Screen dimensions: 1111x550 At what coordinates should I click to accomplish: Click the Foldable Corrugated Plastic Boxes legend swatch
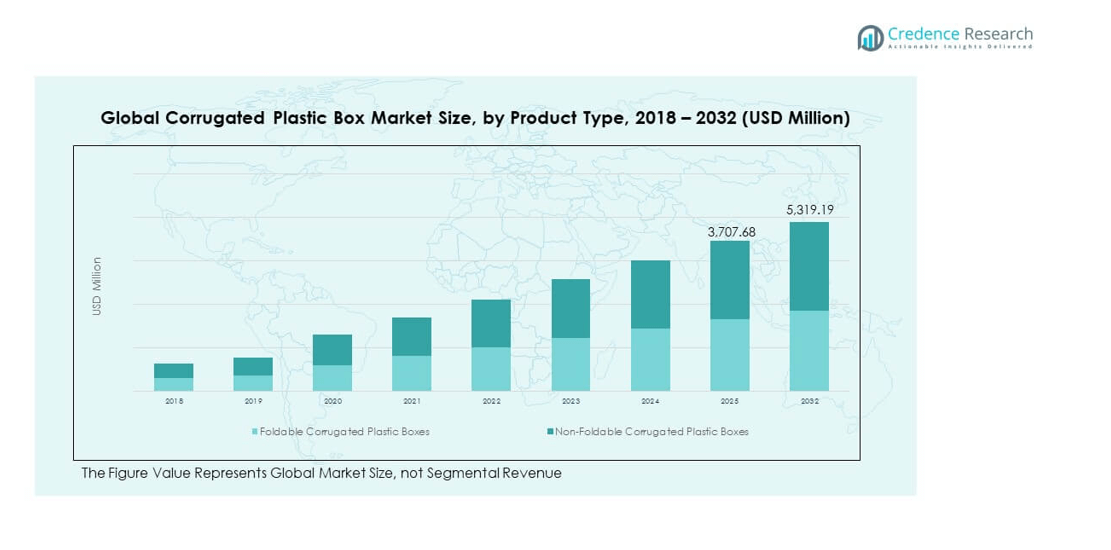pyautogui.click(x=255, y=432)
